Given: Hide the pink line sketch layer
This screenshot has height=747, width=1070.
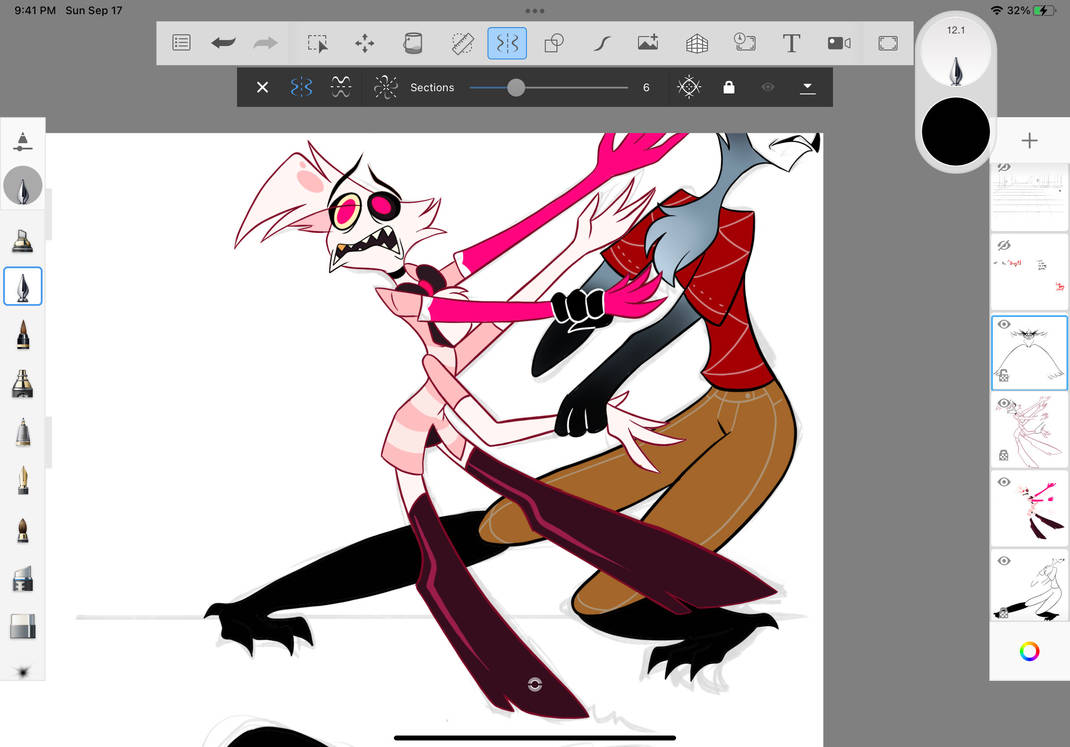Looking at the screenshot, I should [x=1003, y=403].
